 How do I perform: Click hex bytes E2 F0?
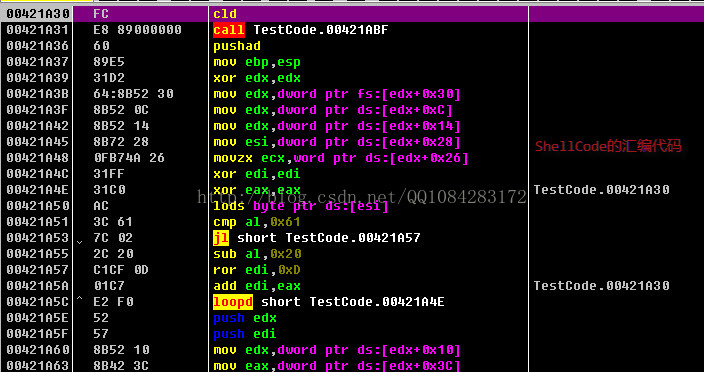pos(113,302)
